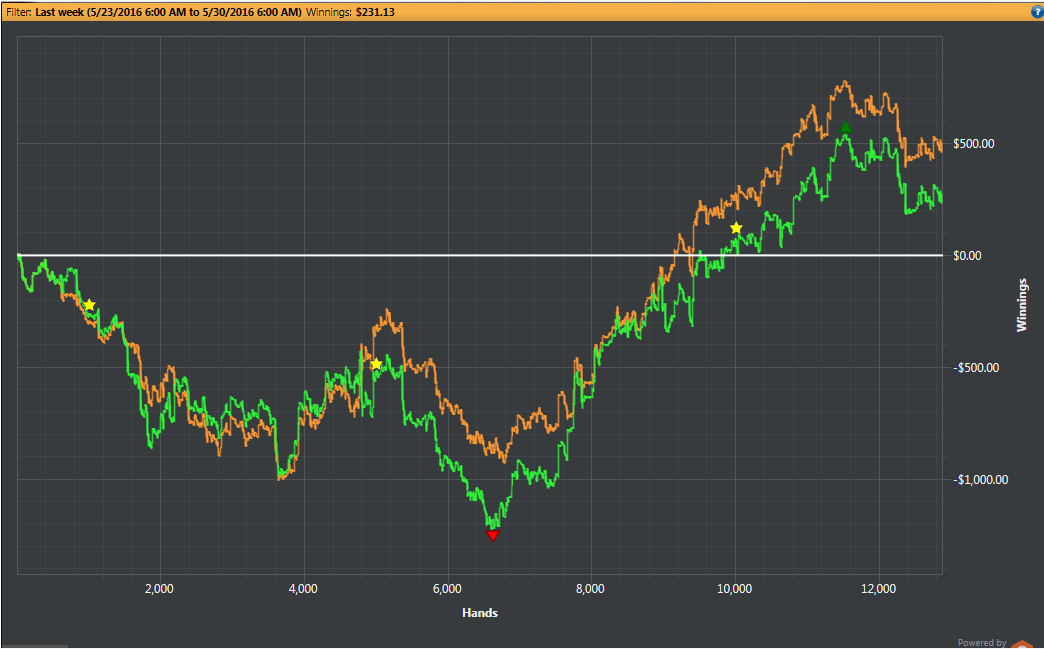Screen dimensions: 1044x649
Task: Click the 'Filter:' label in header bar
Action: pos(19,12)
